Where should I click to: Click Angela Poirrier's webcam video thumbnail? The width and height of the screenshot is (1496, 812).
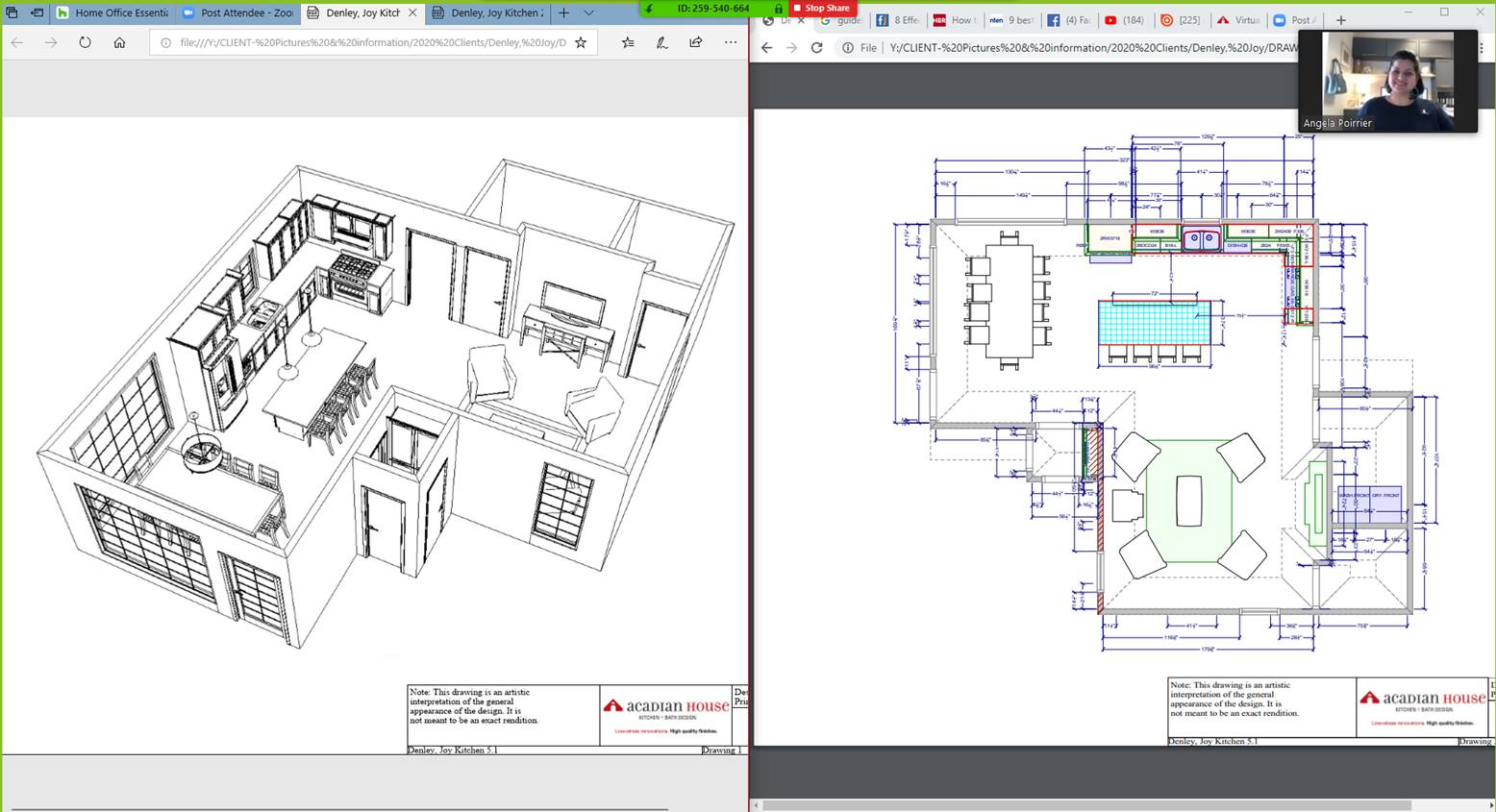click(x=1387, y=81)
